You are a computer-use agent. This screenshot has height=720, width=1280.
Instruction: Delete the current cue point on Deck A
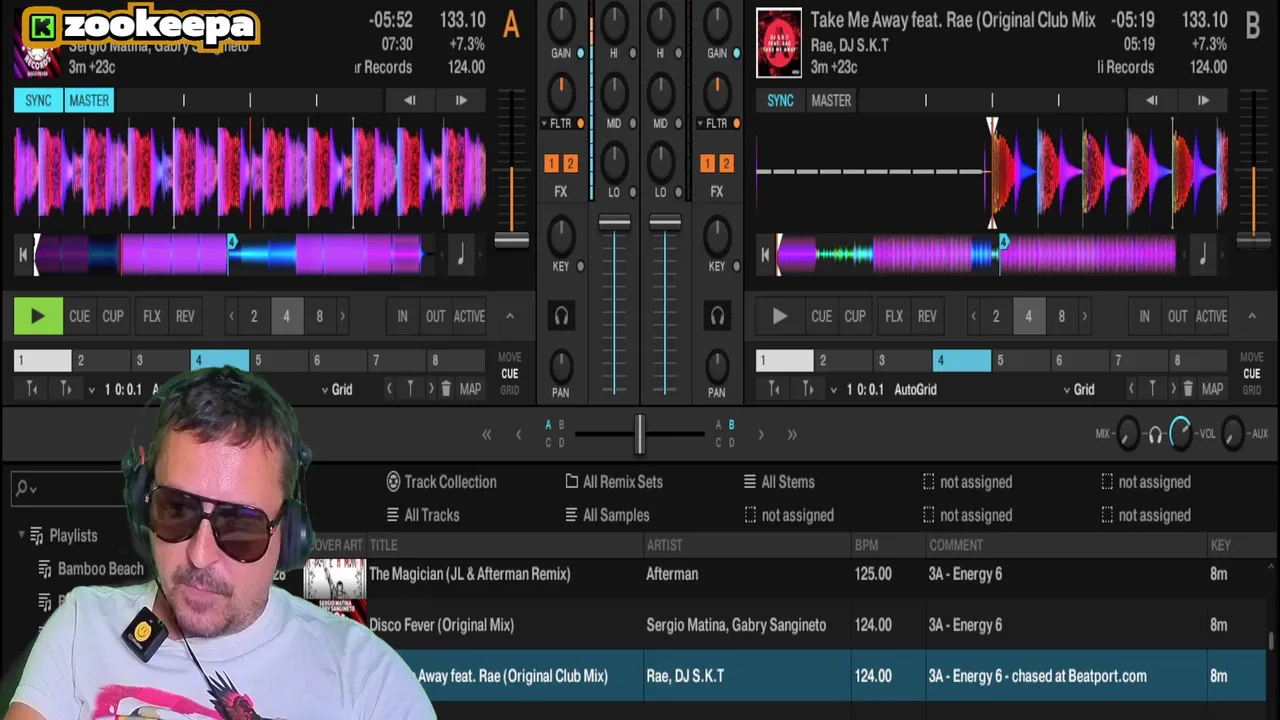tap(446, 389)
